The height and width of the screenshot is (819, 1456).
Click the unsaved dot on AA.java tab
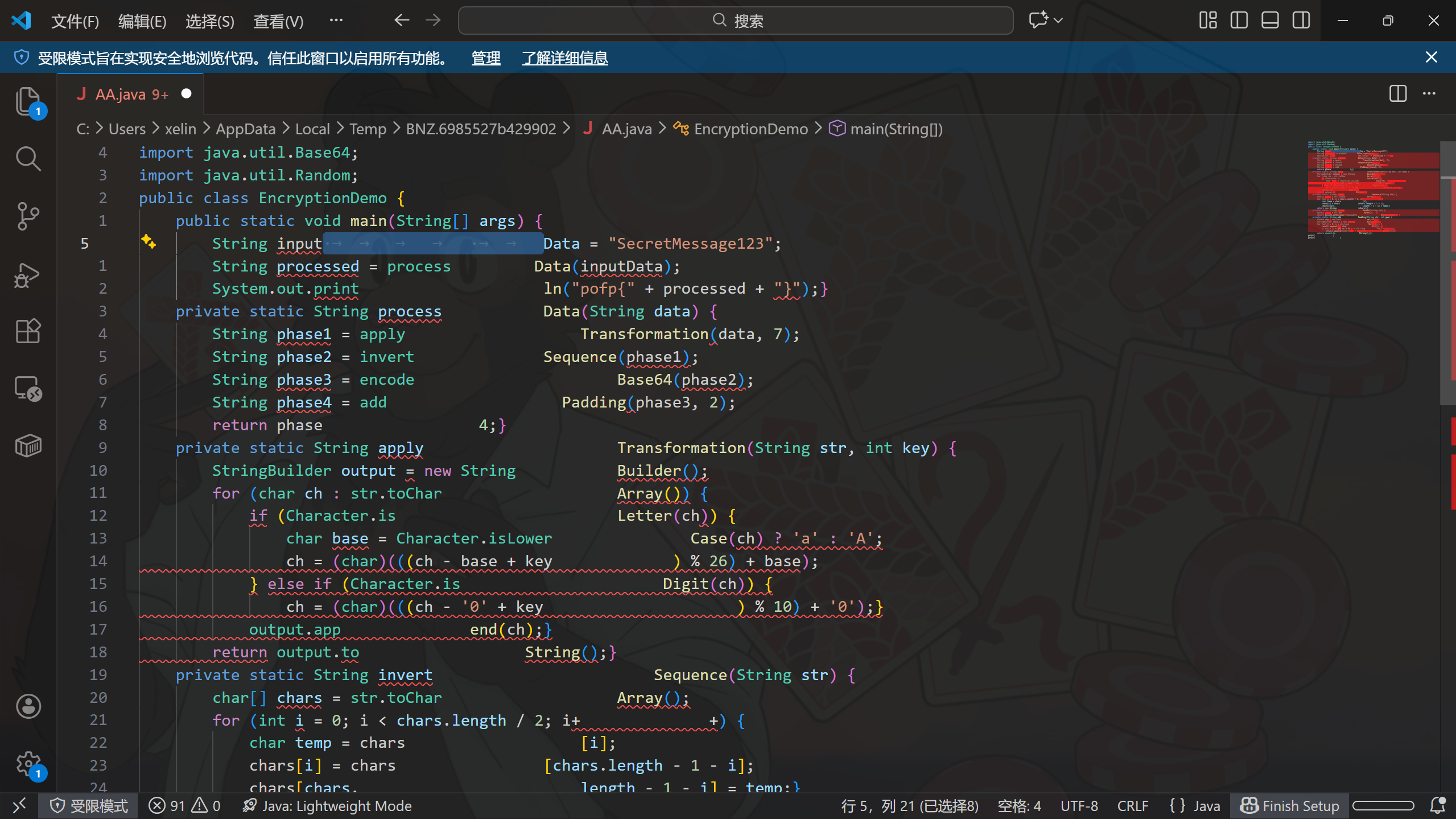pos(186,93)
